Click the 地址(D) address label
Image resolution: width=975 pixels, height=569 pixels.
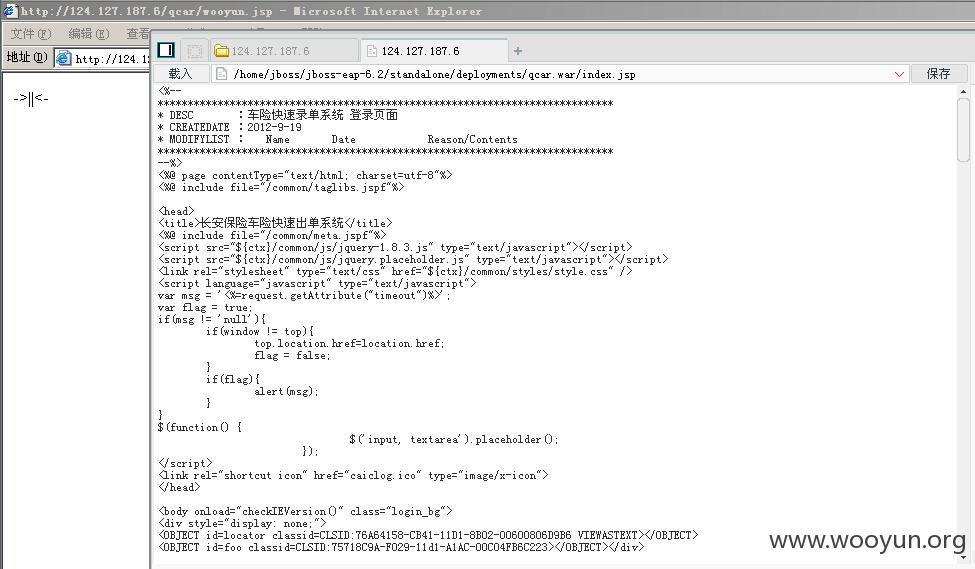[x=27, y=57]
